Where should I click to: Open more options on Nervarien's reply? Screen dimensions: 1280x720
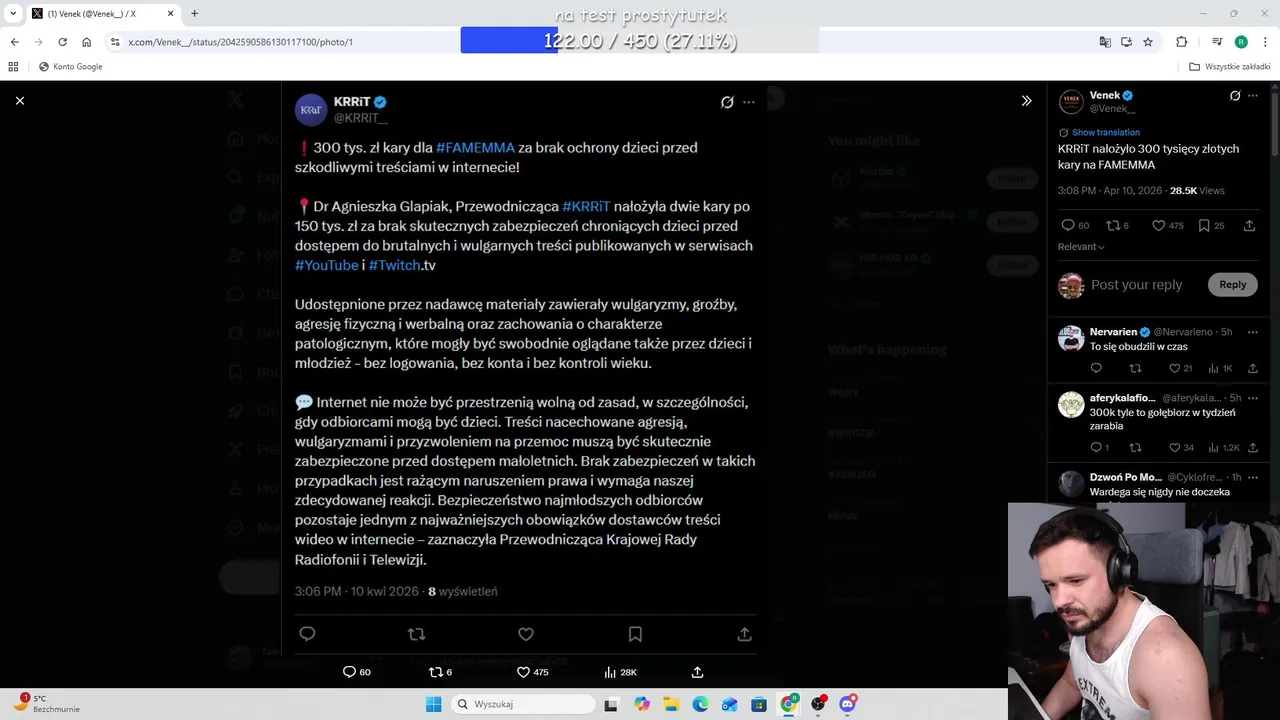coord(1253,332)
